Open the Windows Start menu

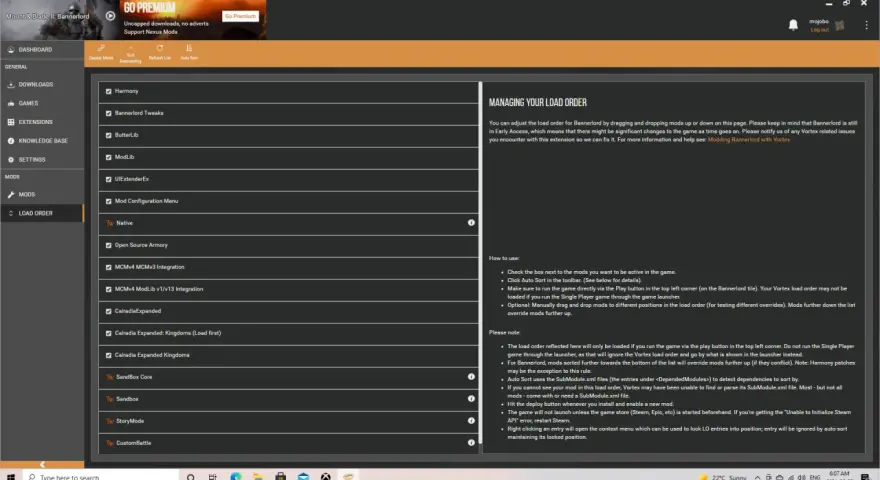coord(11,477)
